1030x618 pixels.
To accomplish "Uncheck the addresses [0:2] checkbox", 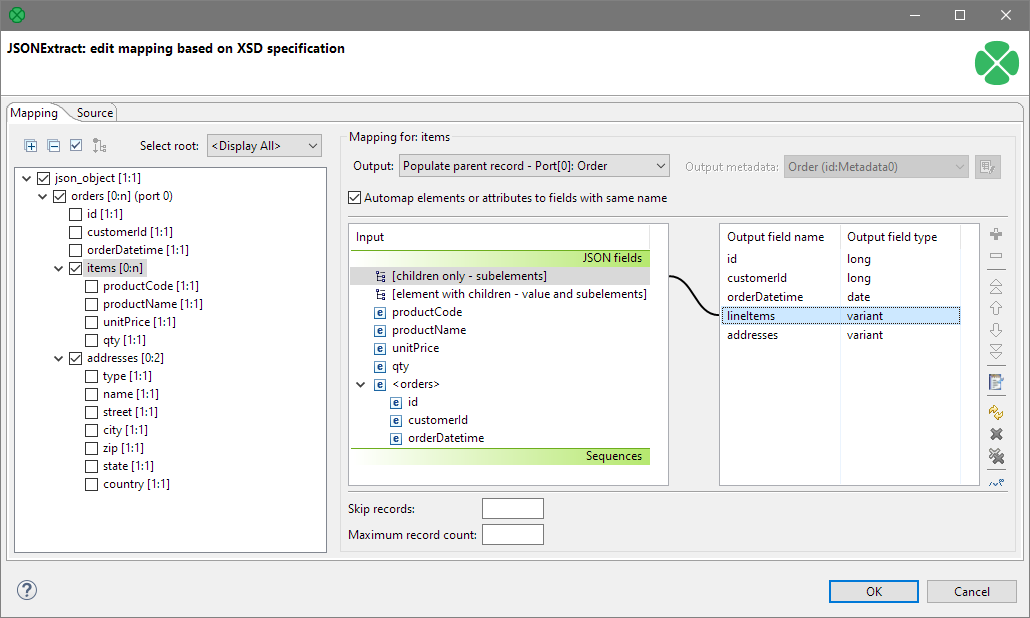I will [76, 358].
